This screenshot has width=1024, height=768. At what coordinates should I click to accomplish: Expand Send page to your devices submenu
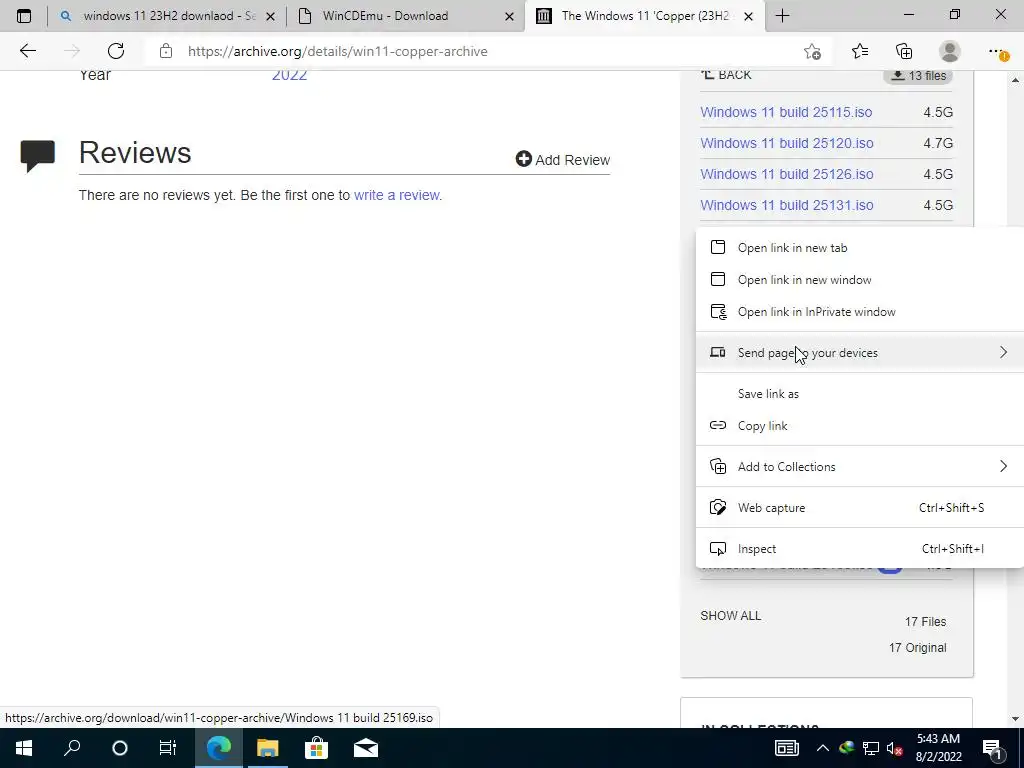[x=859, y=353]
